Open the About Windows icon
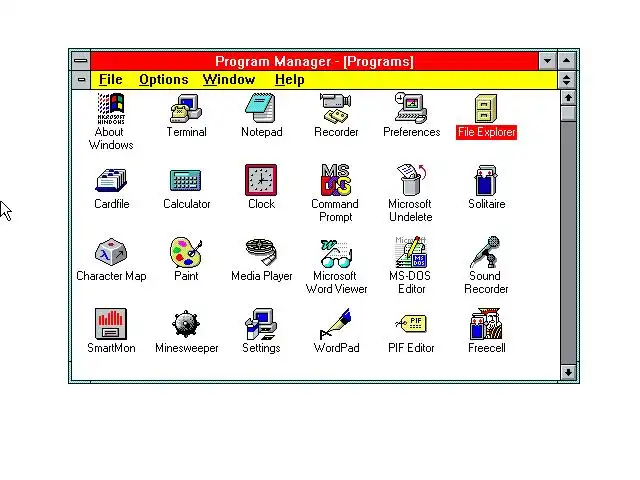The width and height of the screenshot is (640, 480). [x=111, y=108]
